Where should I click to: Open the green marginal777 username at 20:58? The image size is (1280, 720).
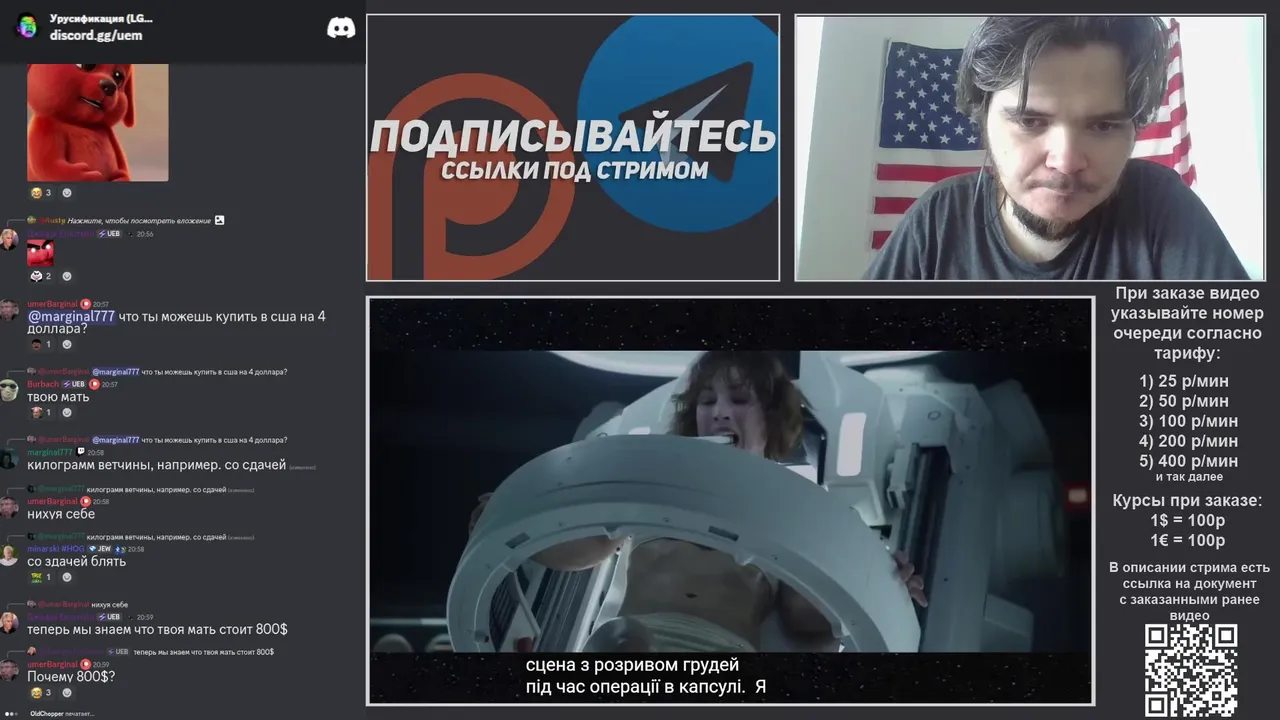50,452
